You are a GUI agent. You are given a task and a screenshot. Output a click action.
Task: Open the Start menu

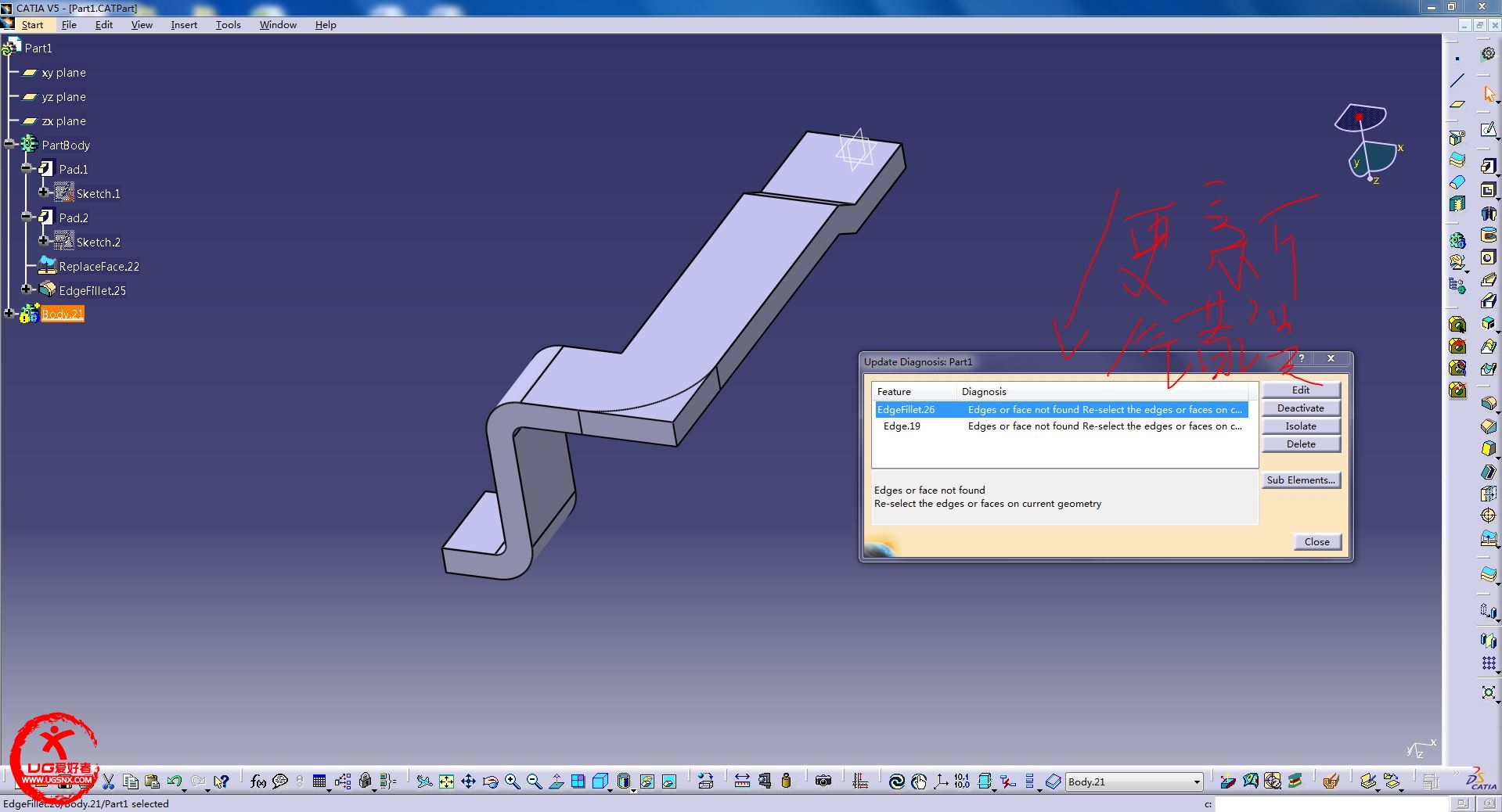(32, 25)
